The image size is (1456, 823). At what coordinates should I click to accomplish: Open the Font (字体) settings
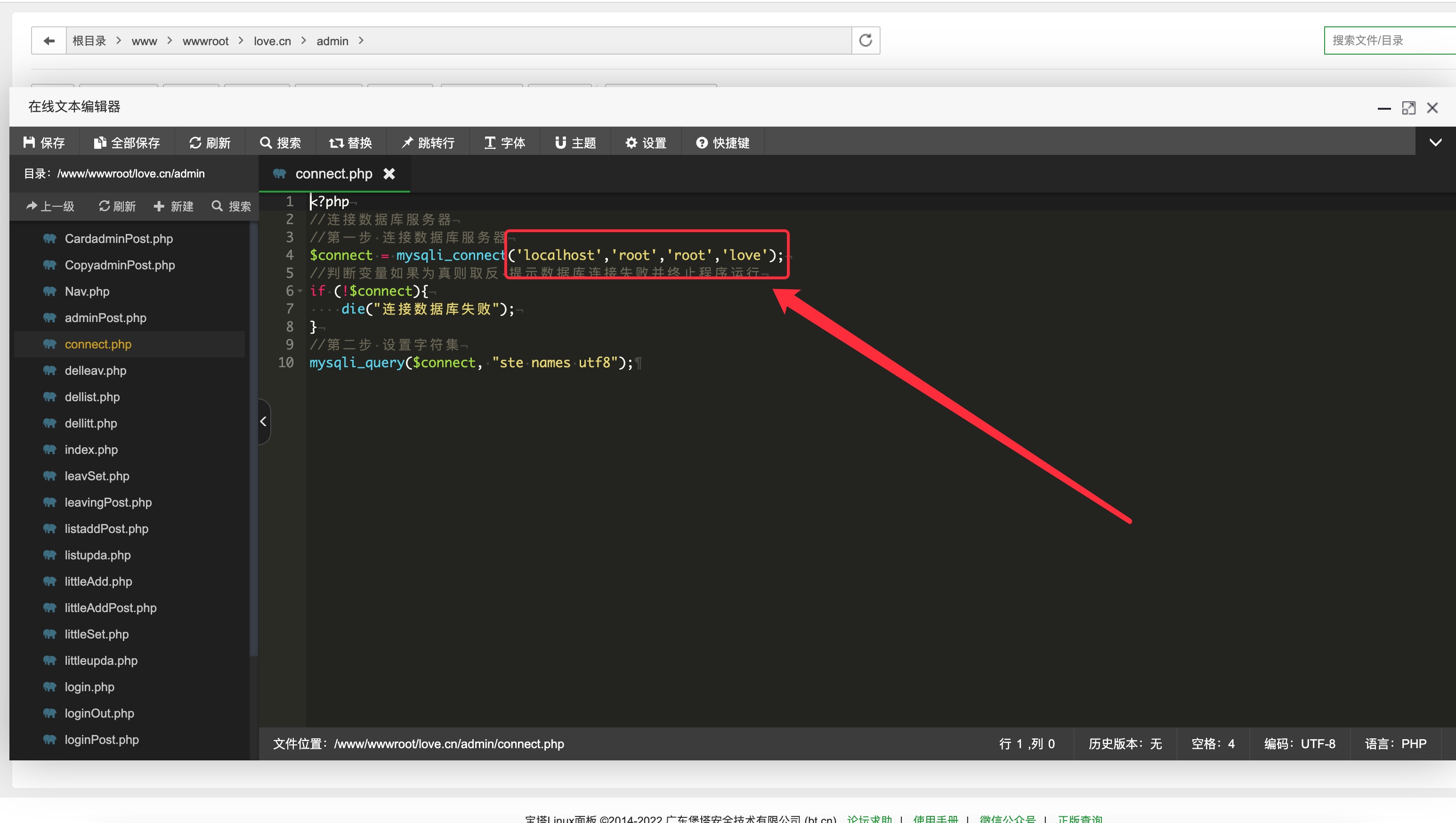[505, 143]
